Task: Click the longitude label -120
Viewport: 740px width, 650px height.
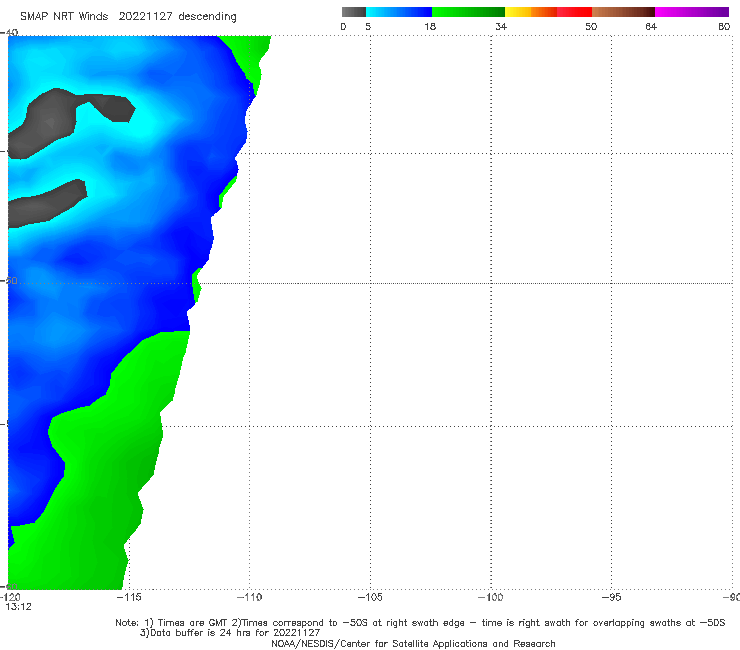Action: [x=10, y=597]
